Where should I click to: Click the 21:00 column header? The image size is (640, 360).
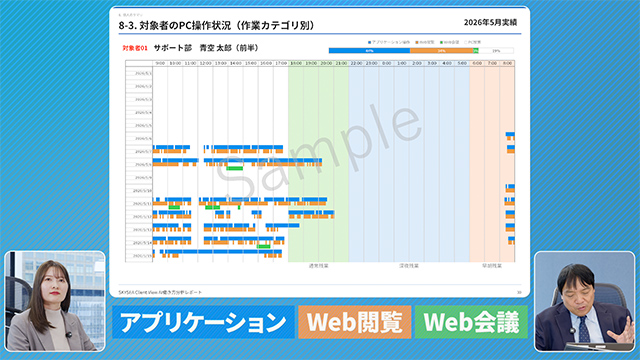click(x=341, y=63)
